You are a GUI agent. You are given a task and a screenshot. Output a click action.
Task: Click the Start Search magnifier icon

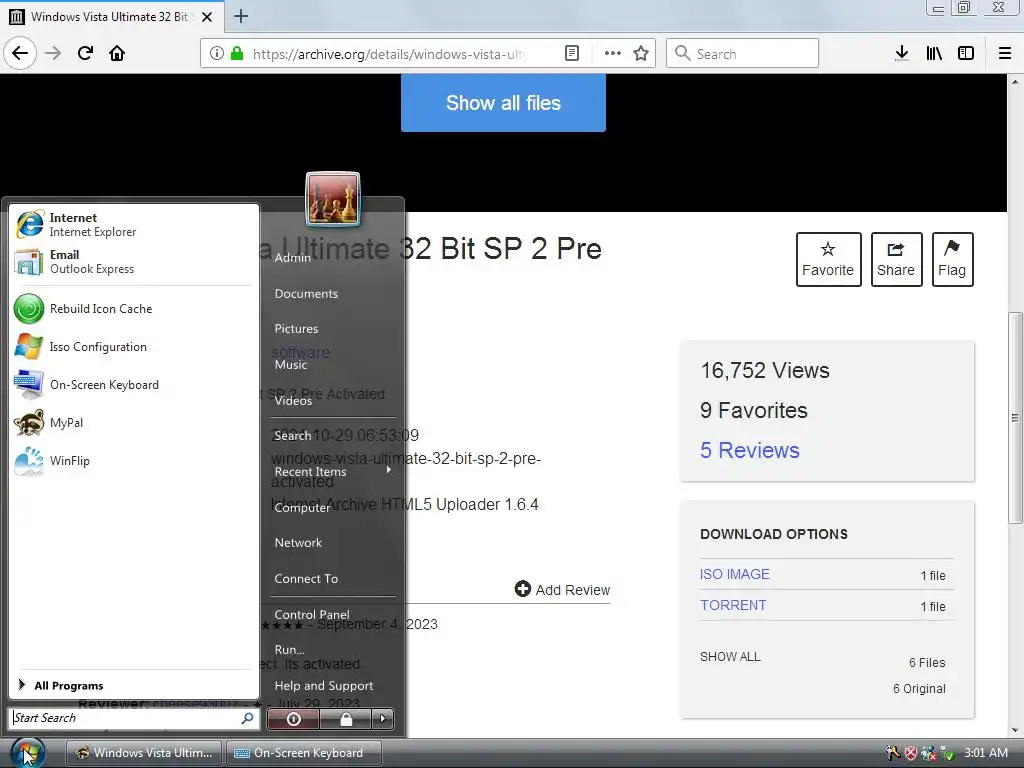coord(248,718)
